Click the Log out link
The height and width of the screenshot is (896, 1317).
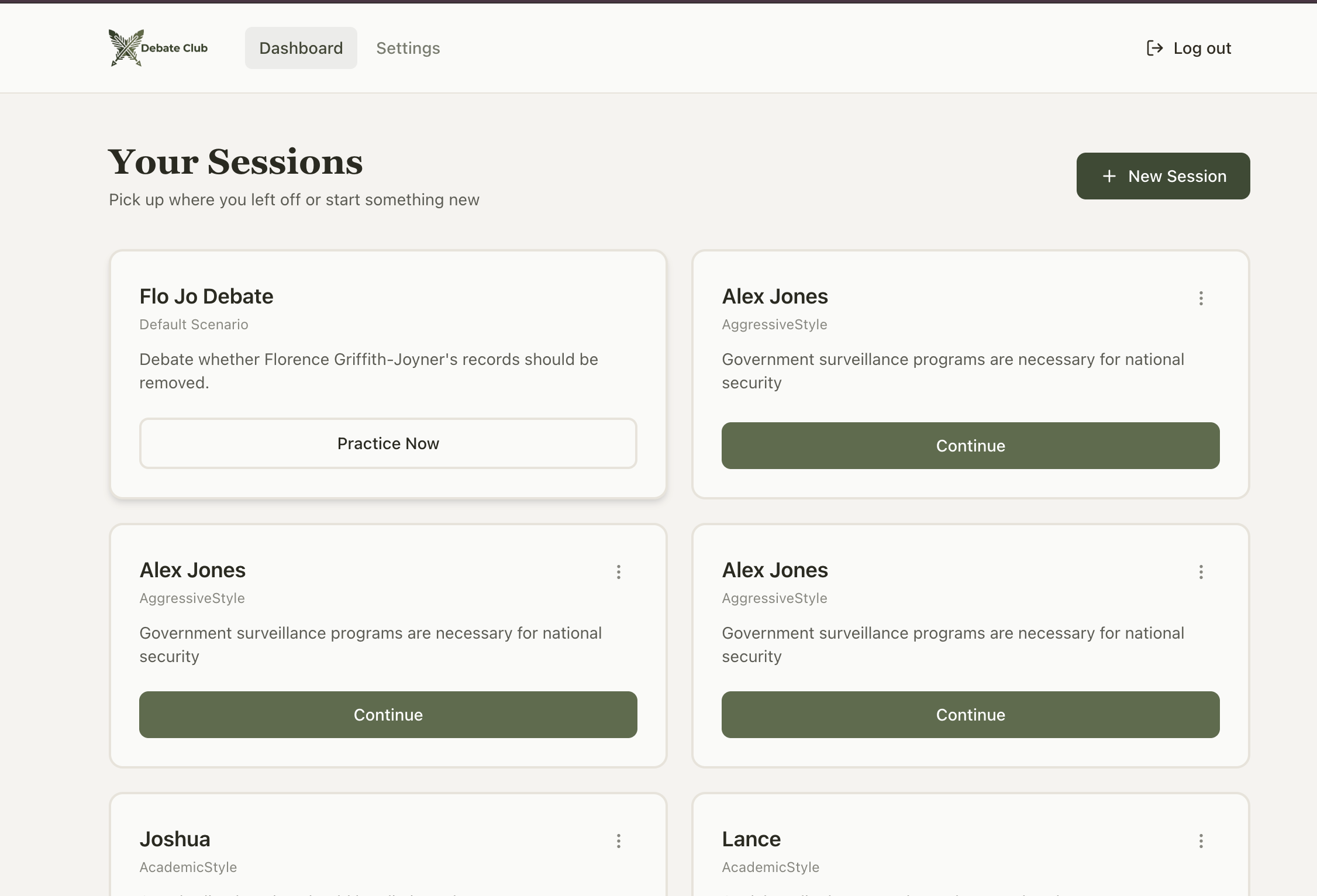(x=1201, y=48)
